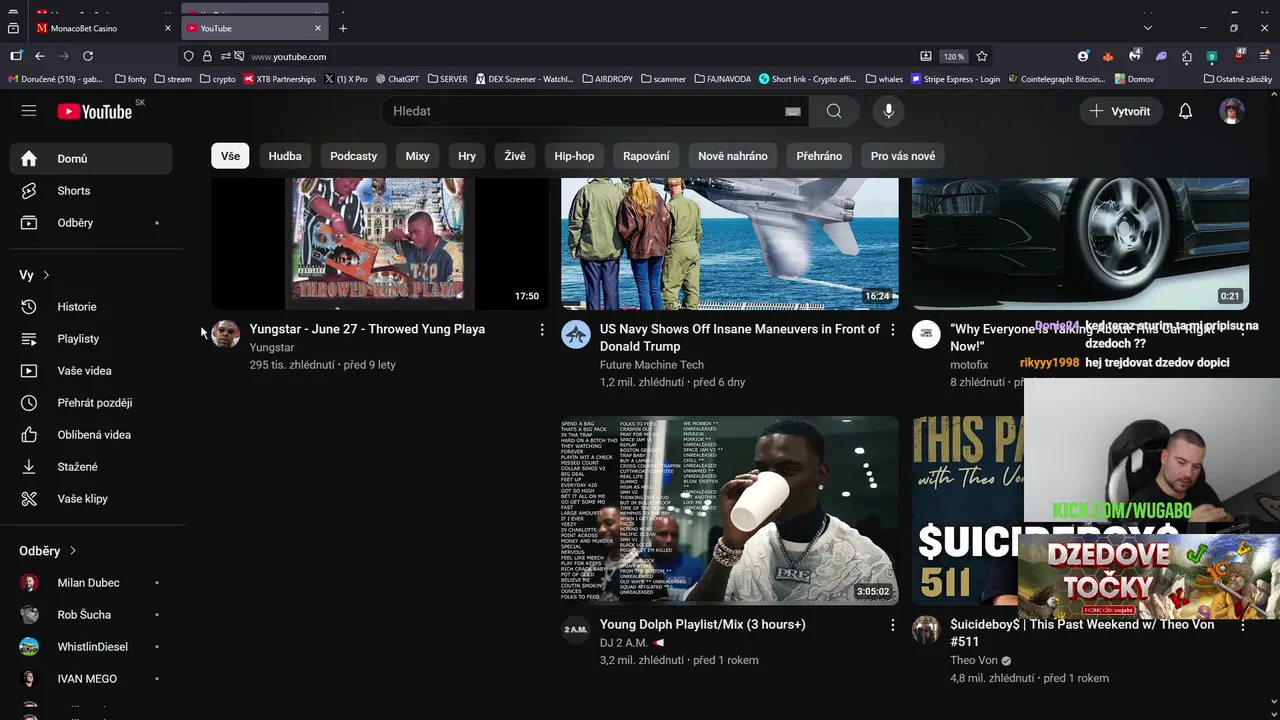Close the YouTube tab

tap(318, 28)
